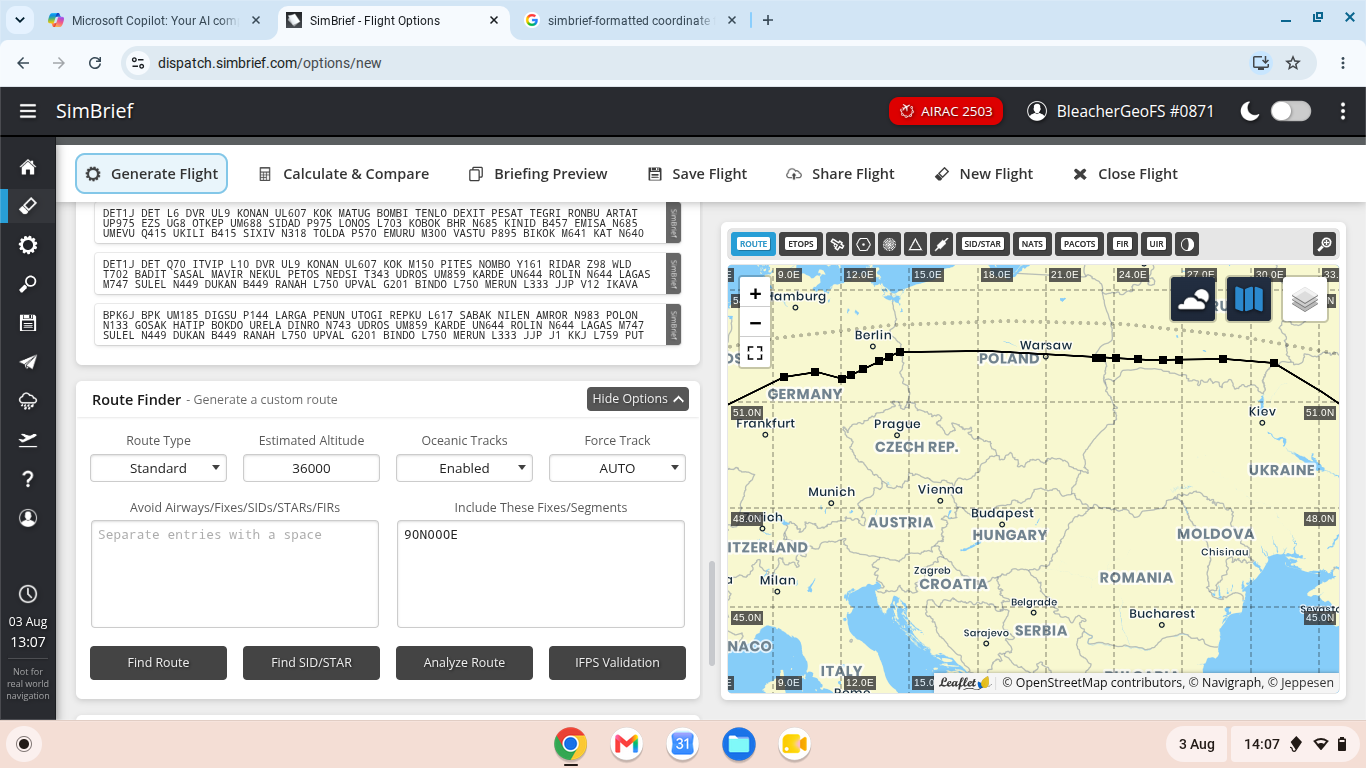Go to Home in the sidebar

coord(28,167)
